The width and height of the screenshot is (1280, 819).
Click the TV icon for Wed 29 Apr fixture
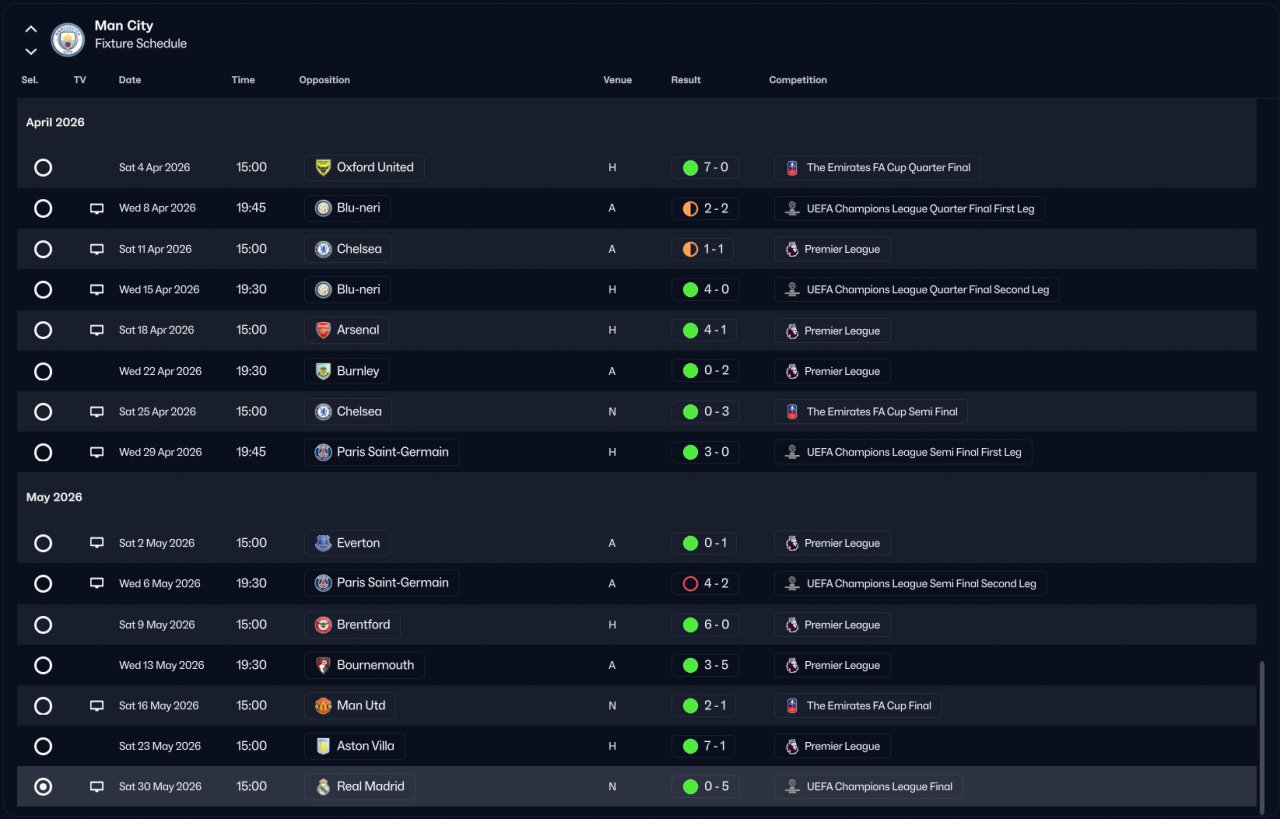tap(97, 452)
